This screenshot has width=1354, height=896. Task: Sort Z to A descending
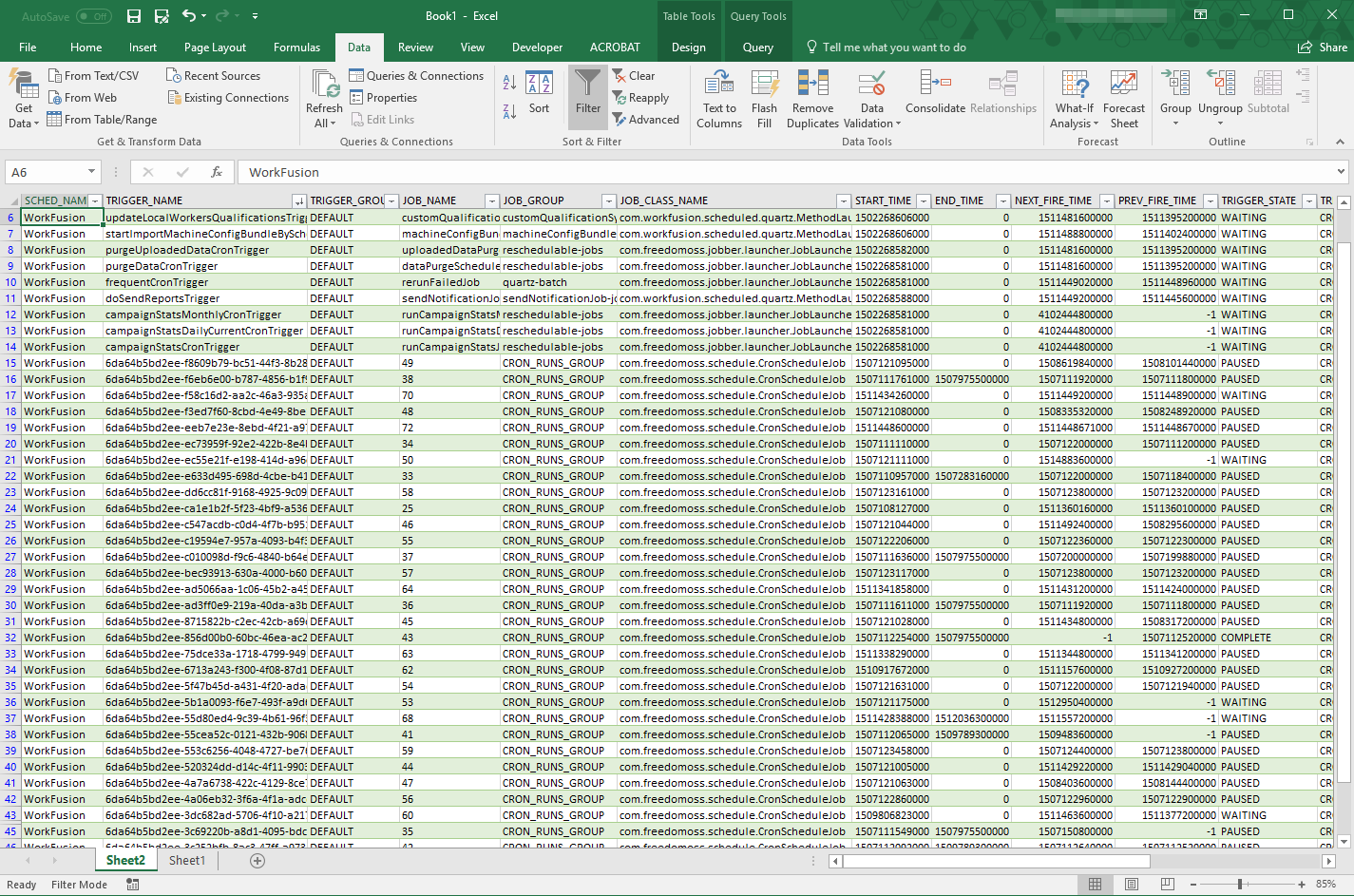(509, 112)
